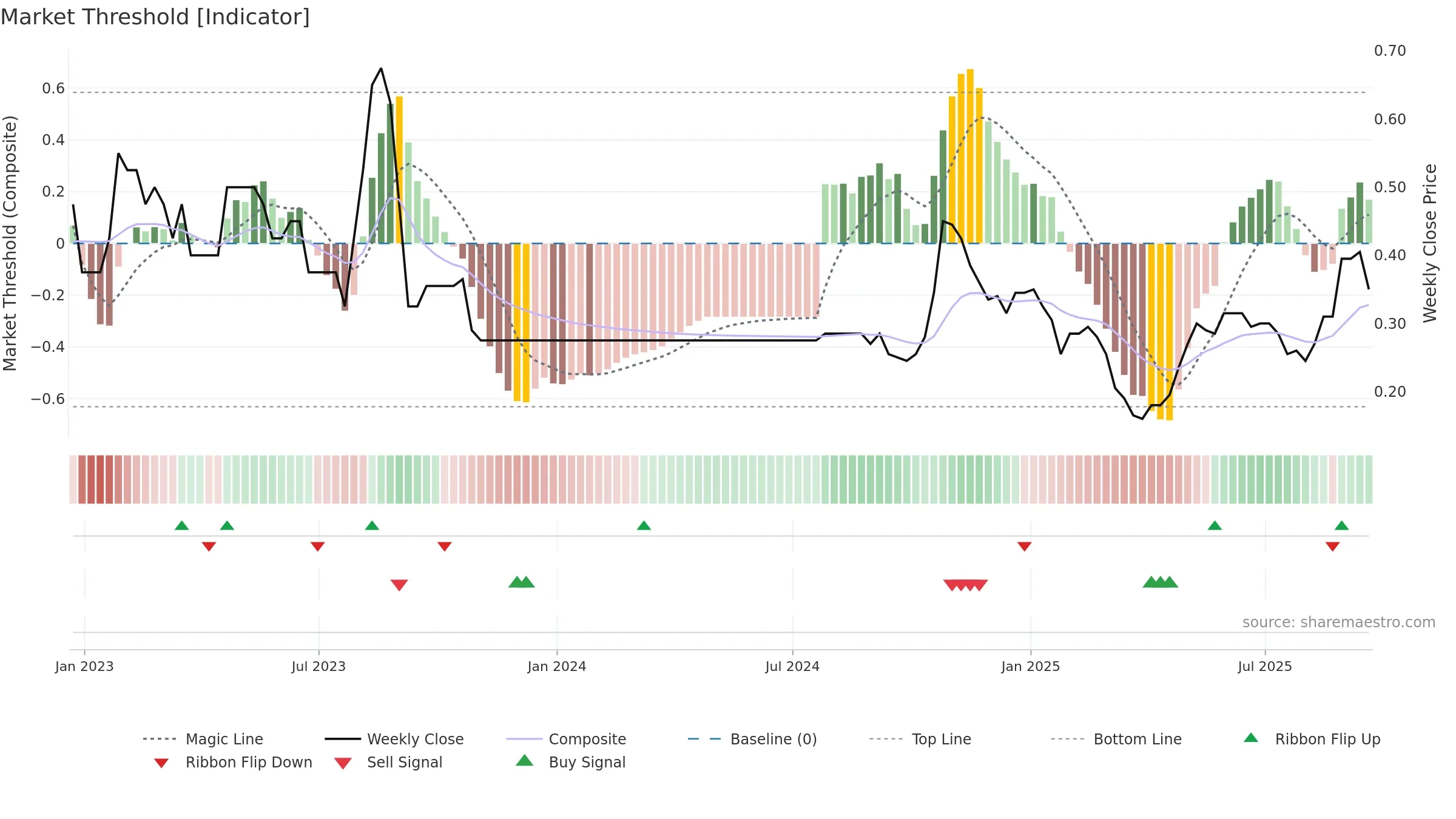
Task: Click the Jan 2024 x-axis label
Action: point(557,667)
